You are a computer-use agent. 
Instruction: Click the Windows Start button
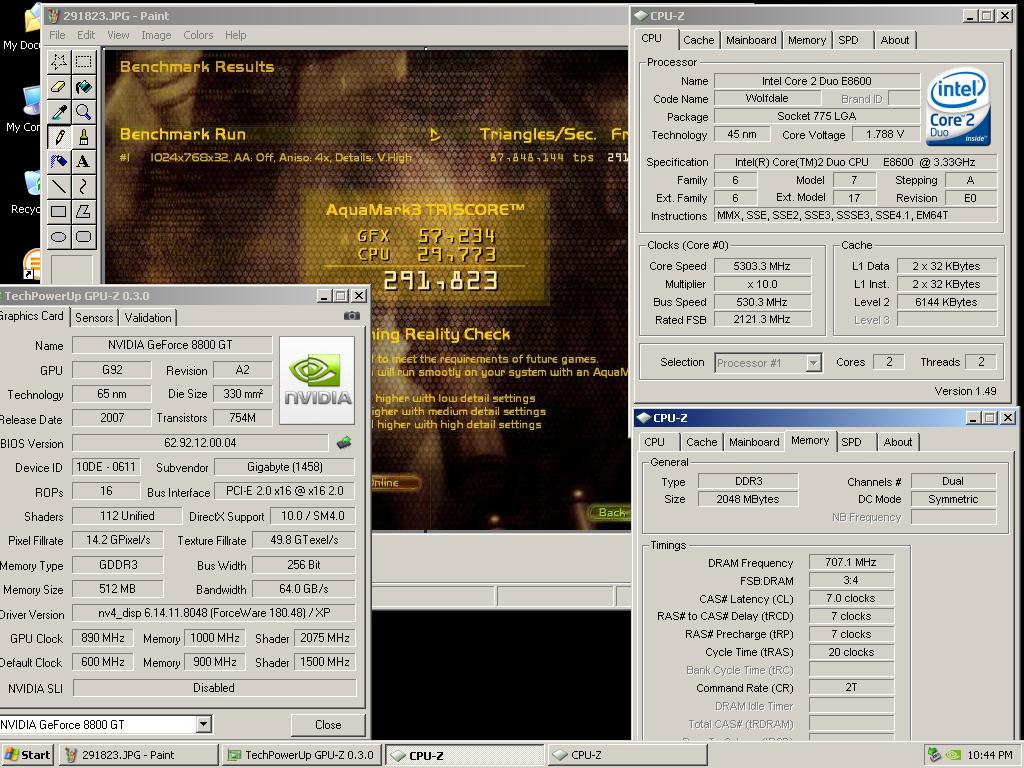tap(27, 755)
